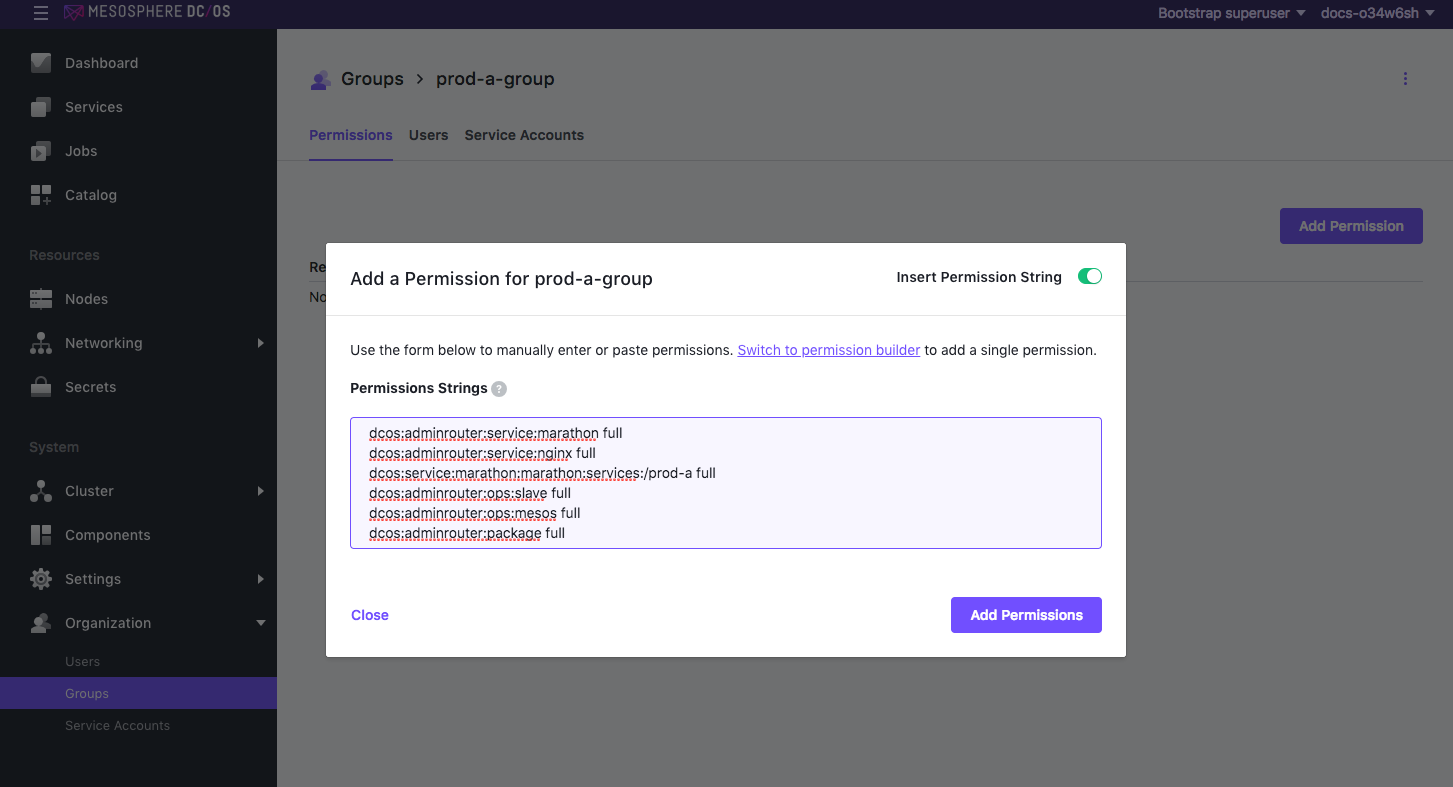1453x787 pixels.
Task: Click the Permissions Strings help icon
Action: (x=499, y=389)
